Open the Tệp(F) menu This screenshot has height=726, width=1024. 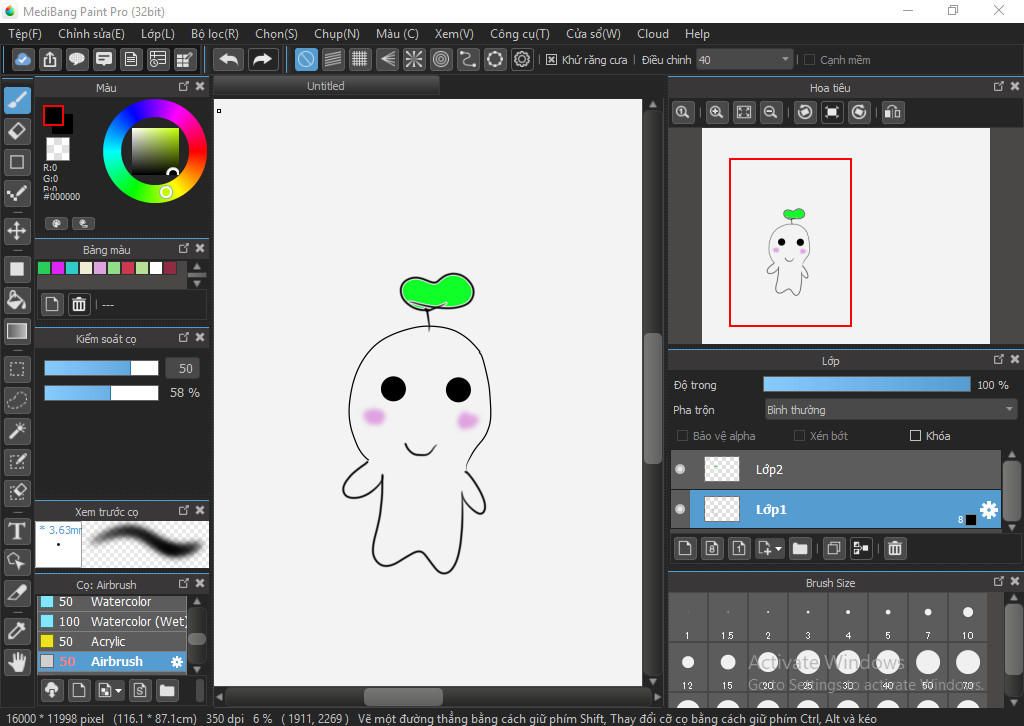point(25,34)
